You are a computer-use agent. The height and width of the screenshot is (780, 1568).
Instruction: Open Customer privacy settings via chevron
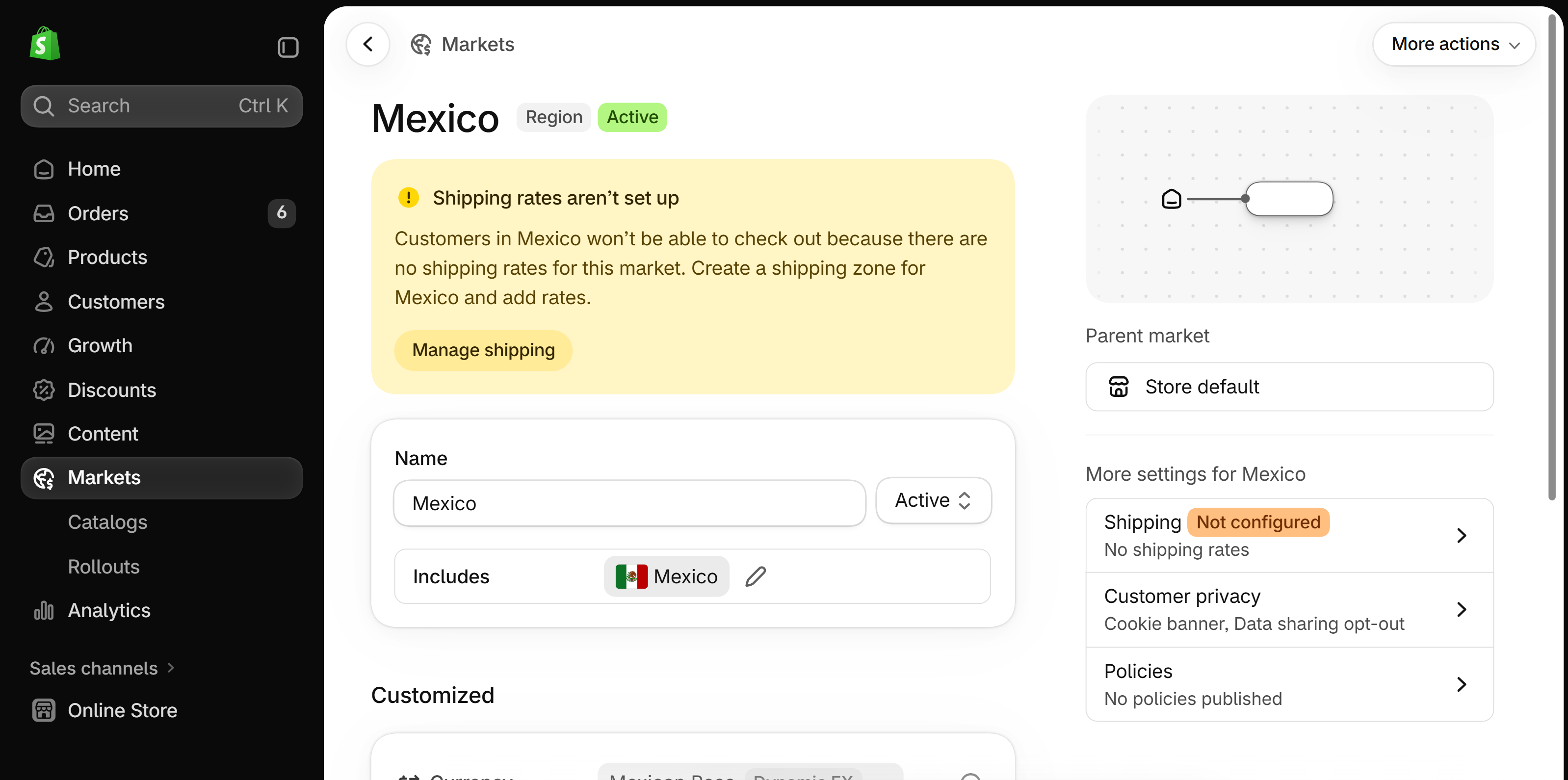[x=1462, y=610]
